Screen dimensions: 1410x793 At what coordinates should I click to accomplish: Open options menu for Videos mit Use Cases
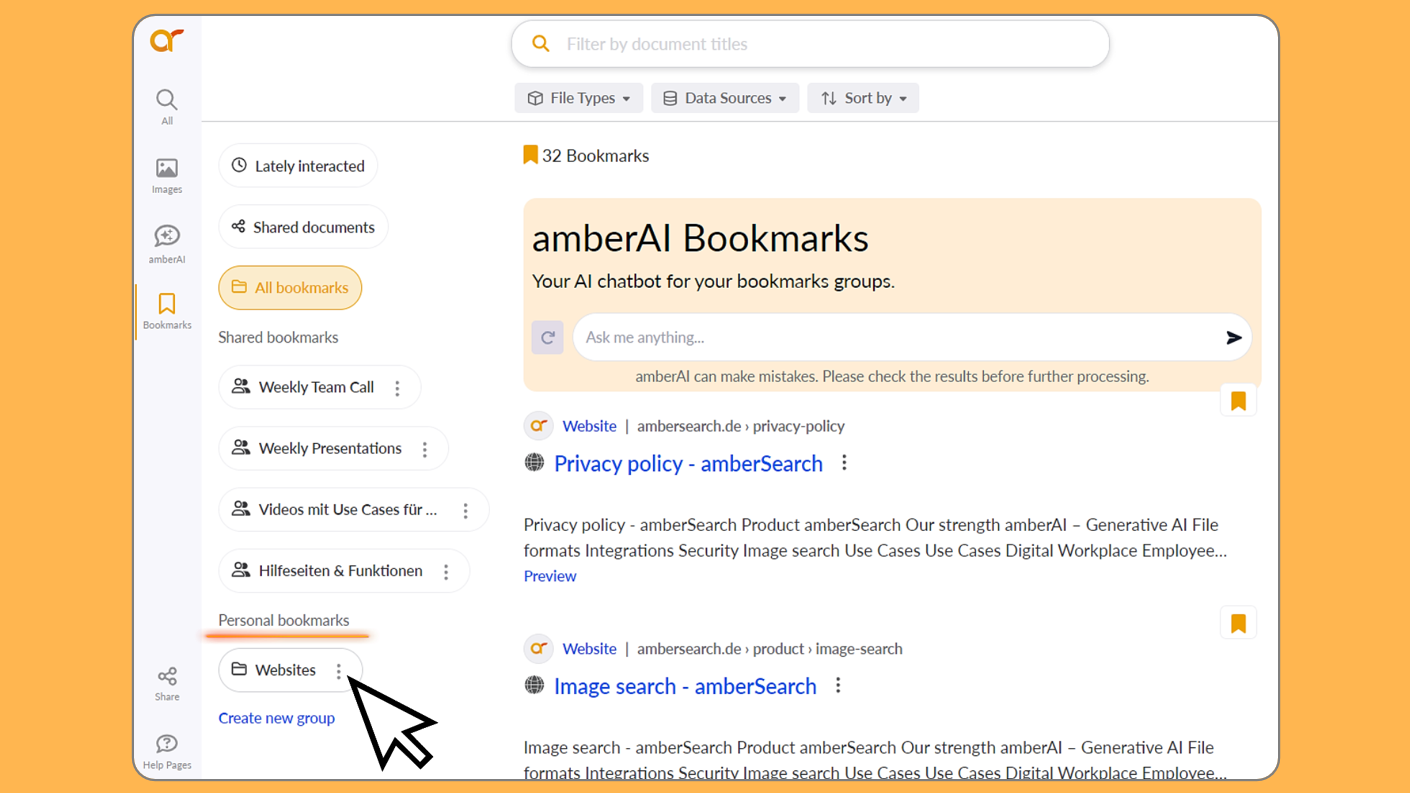[466, 510]
